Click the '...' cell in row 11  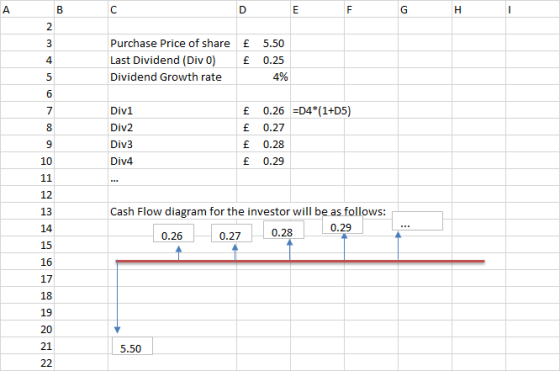(172, 178)
